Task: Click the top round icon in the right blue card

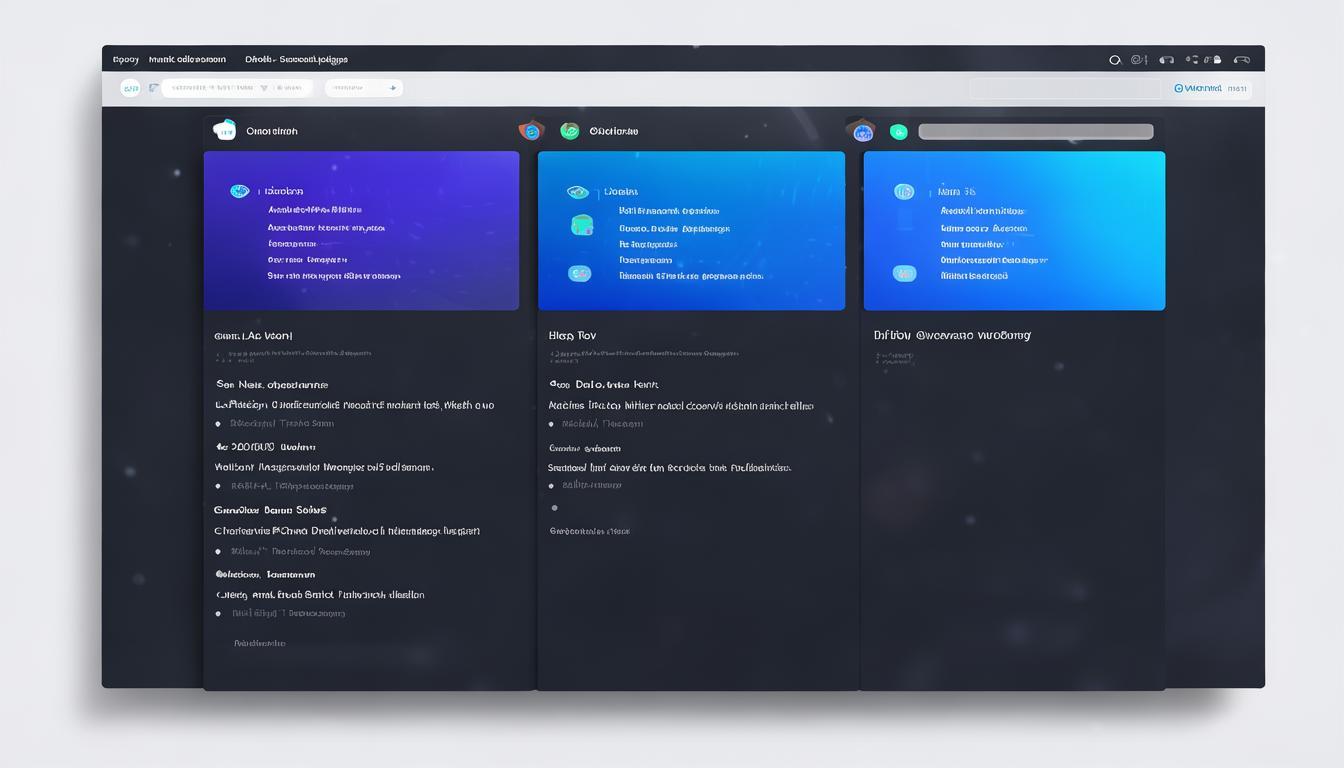Action: (x=904, y=192)
